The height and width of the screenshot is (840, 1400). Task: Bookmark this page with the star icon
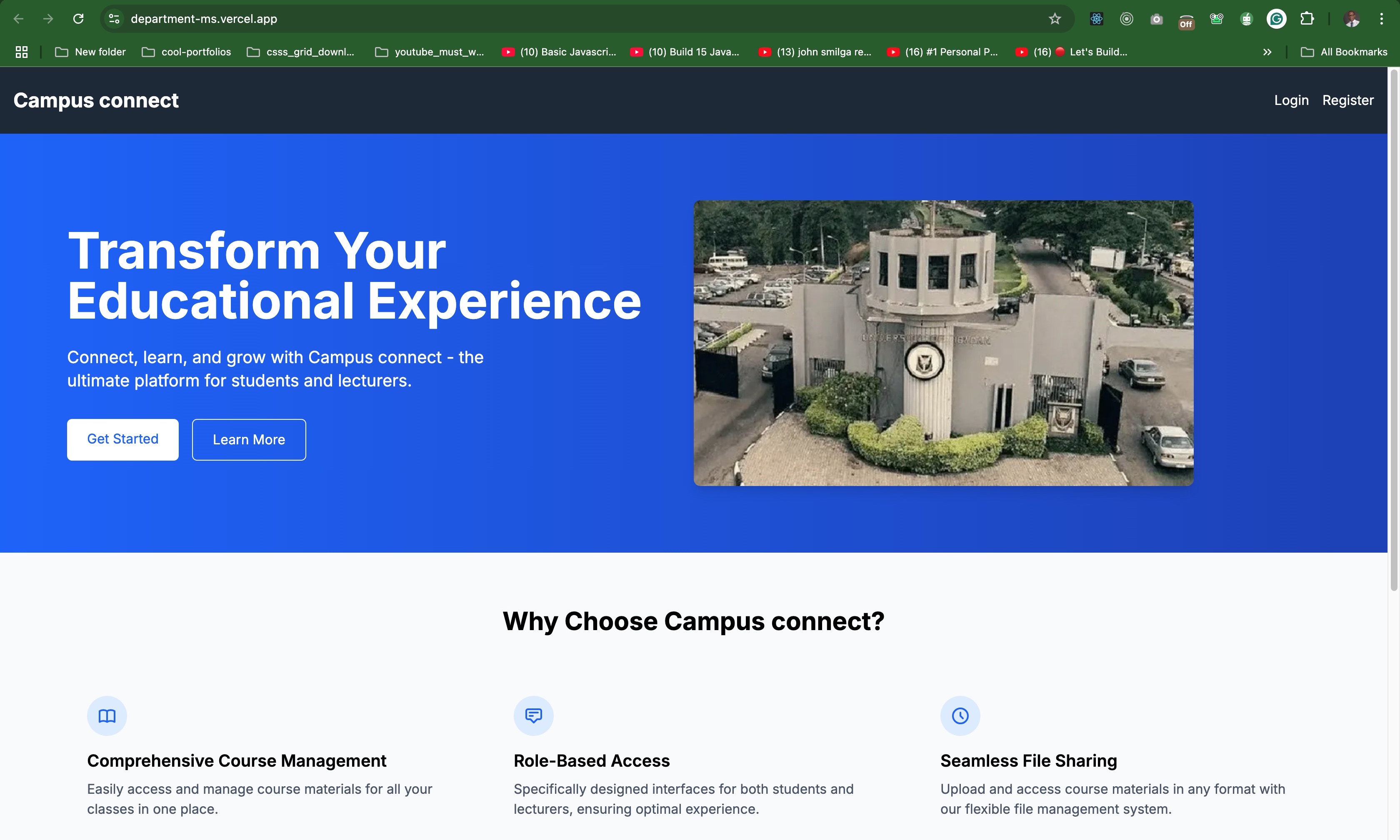[1055, 19]
